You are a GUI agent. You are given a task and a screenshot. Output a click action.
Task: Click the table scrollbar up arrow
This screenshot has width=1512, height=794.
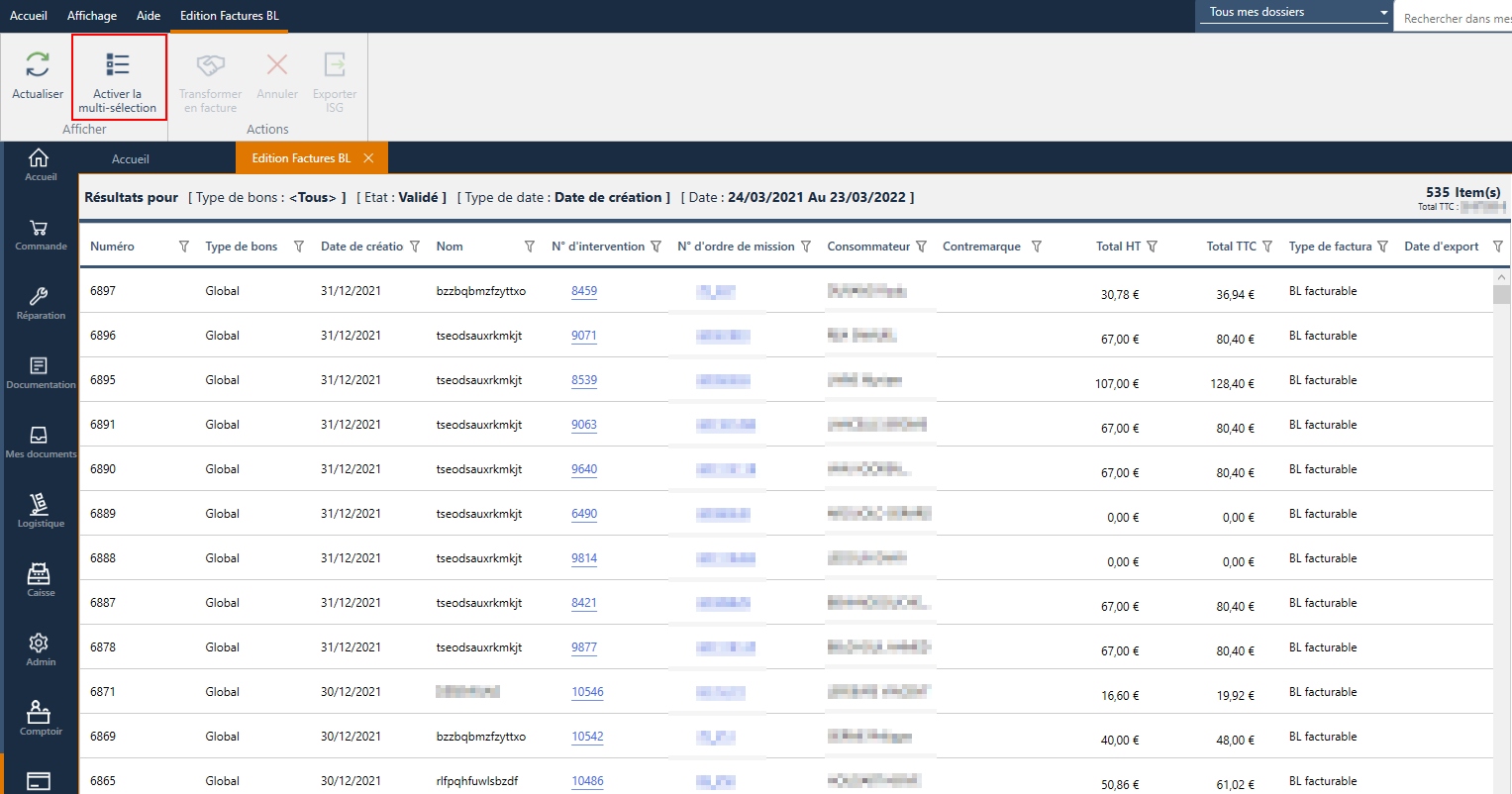coord(1501,278)
